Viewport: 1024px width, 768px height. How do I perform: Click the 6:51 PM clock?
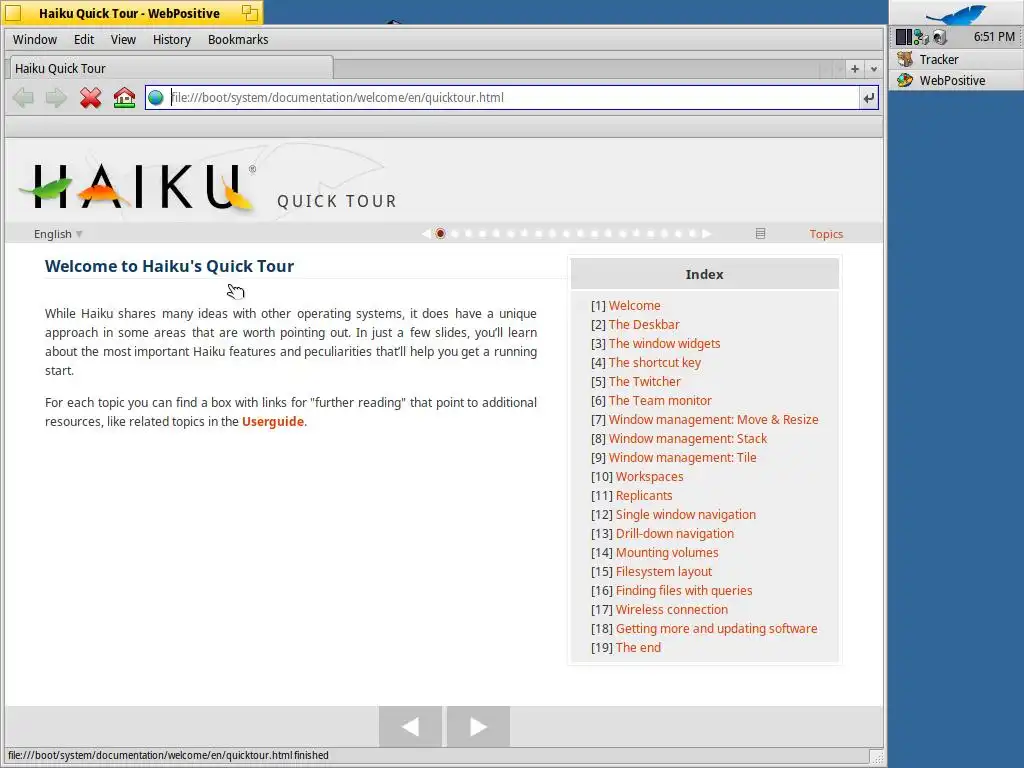tap(993, 37)
